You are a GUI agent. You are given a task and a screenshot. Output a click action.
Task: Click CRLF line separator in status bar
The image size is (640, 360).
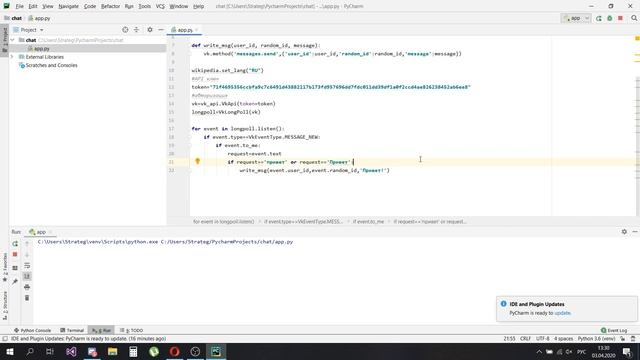pyautogui.click(x=525, y=339)
